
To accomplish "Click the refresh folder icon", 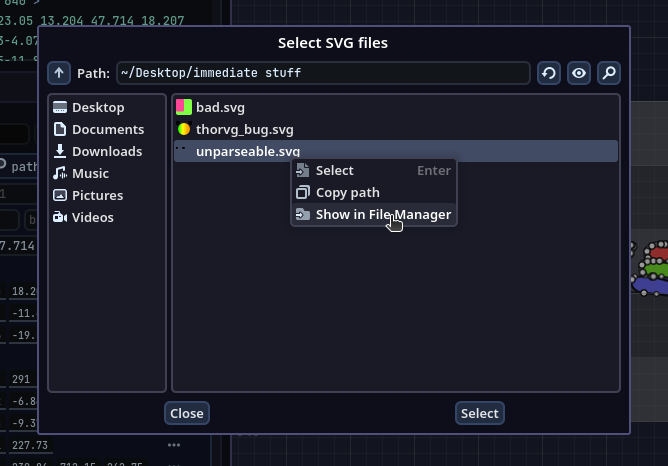I will coord(548,73).
